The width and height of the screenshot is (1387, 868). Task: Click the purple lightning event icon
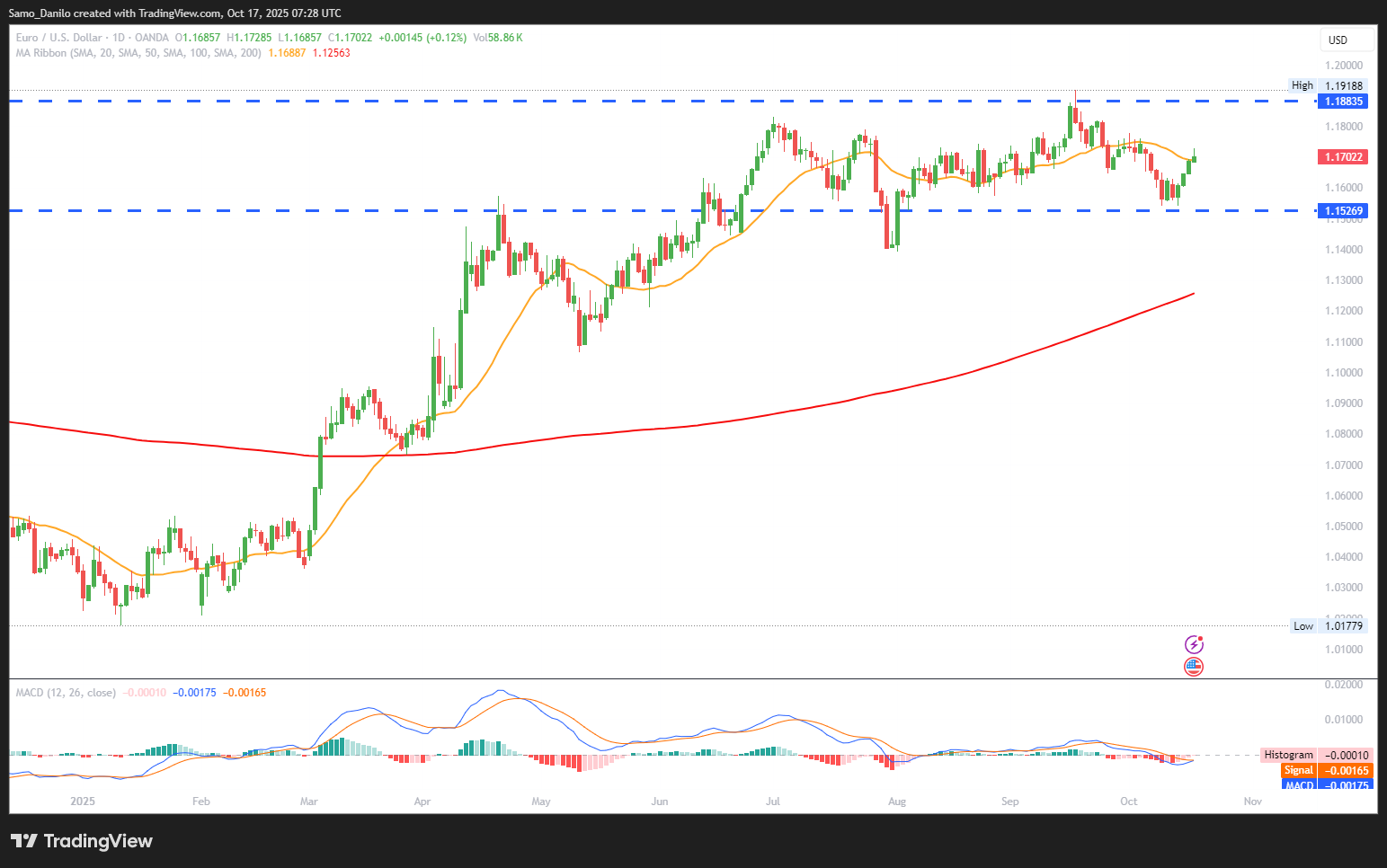1194,644
